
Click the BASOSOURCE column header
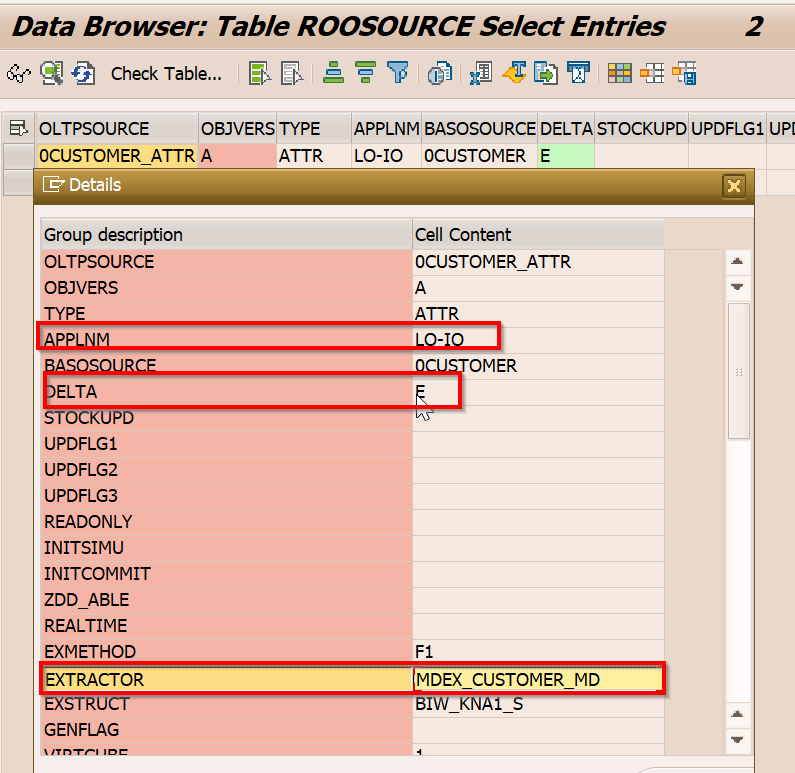click(x=480, y=129)
